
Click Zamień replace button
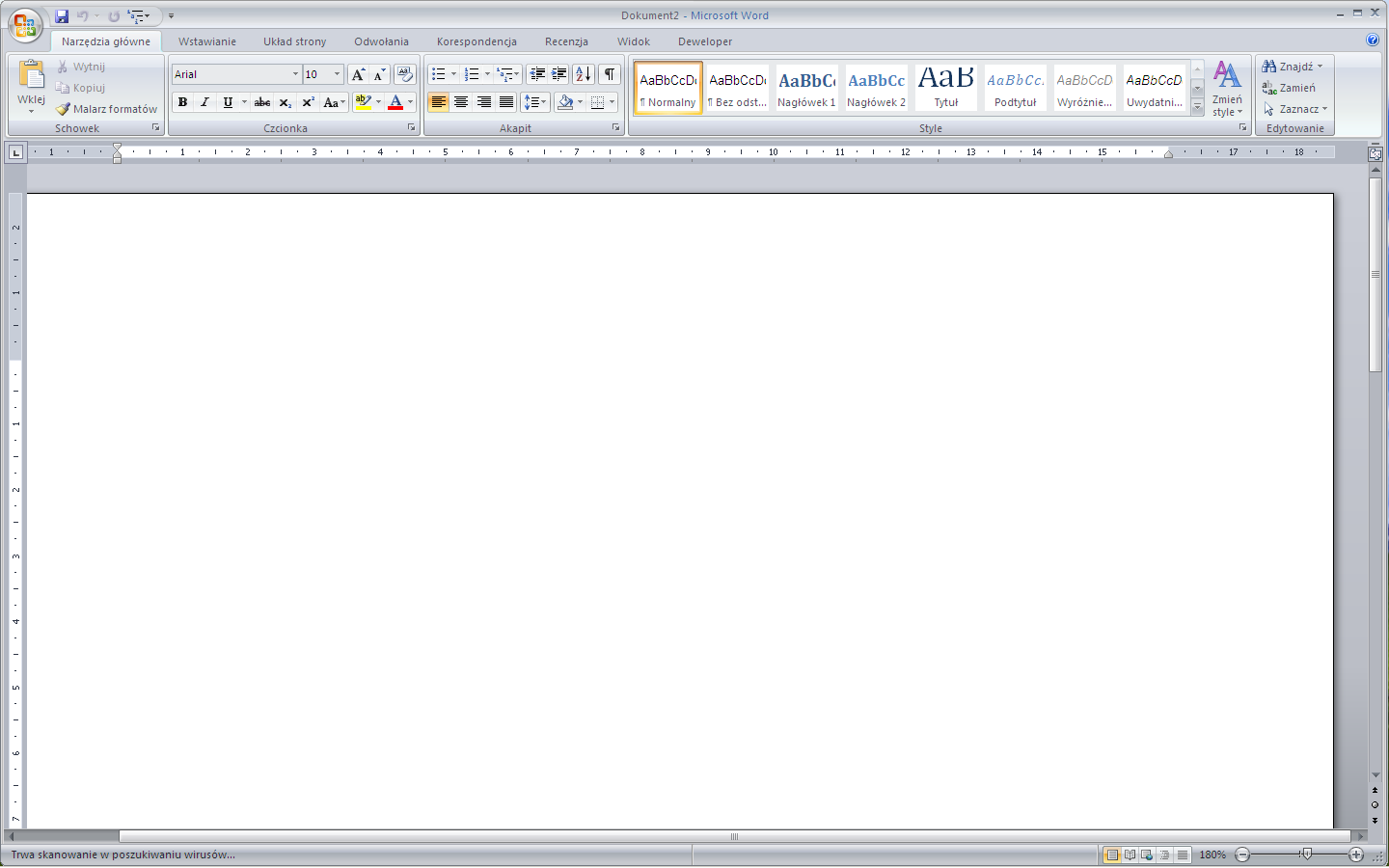(1289, 88)
